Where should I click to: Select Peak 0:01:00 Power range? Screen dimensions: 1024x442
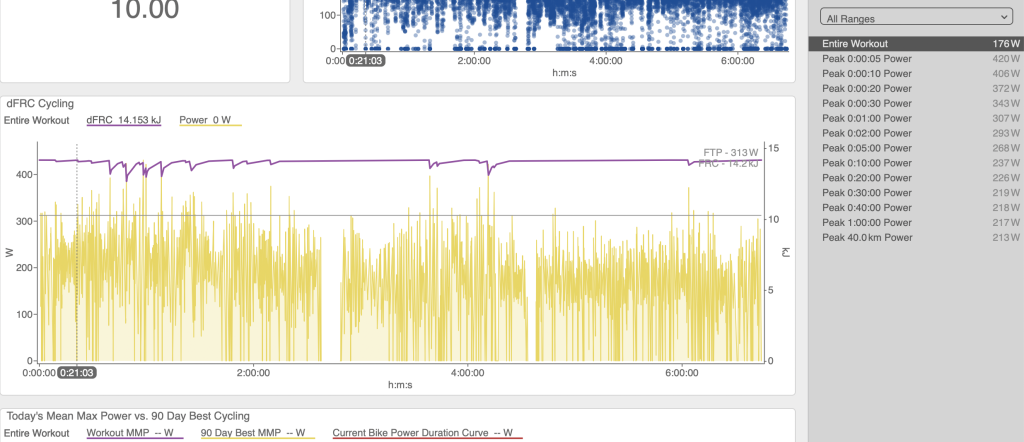tap(916, 118)
